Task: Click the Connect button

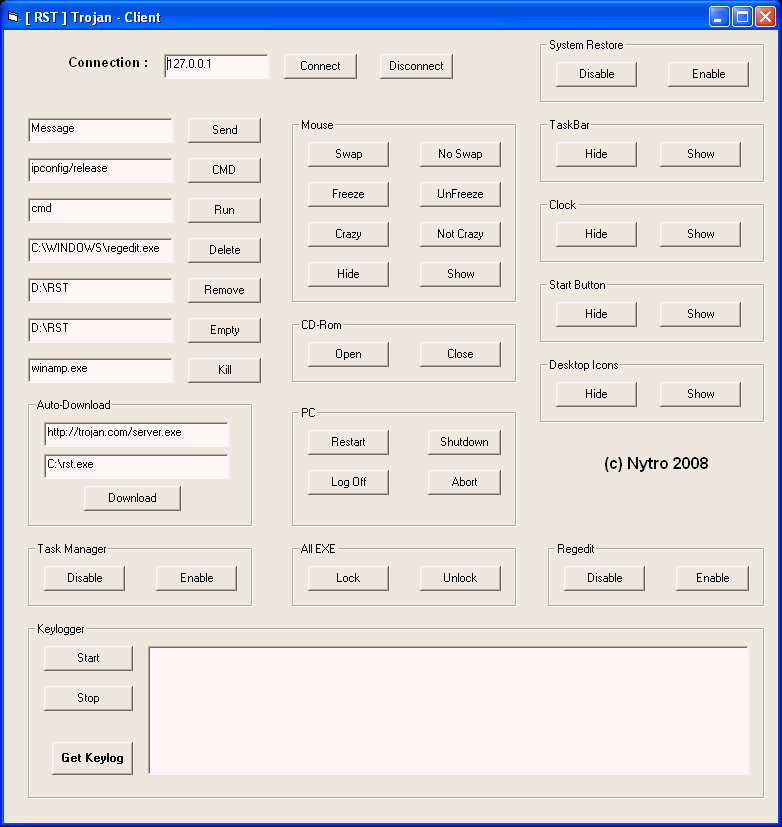Action: pos(320,66)
